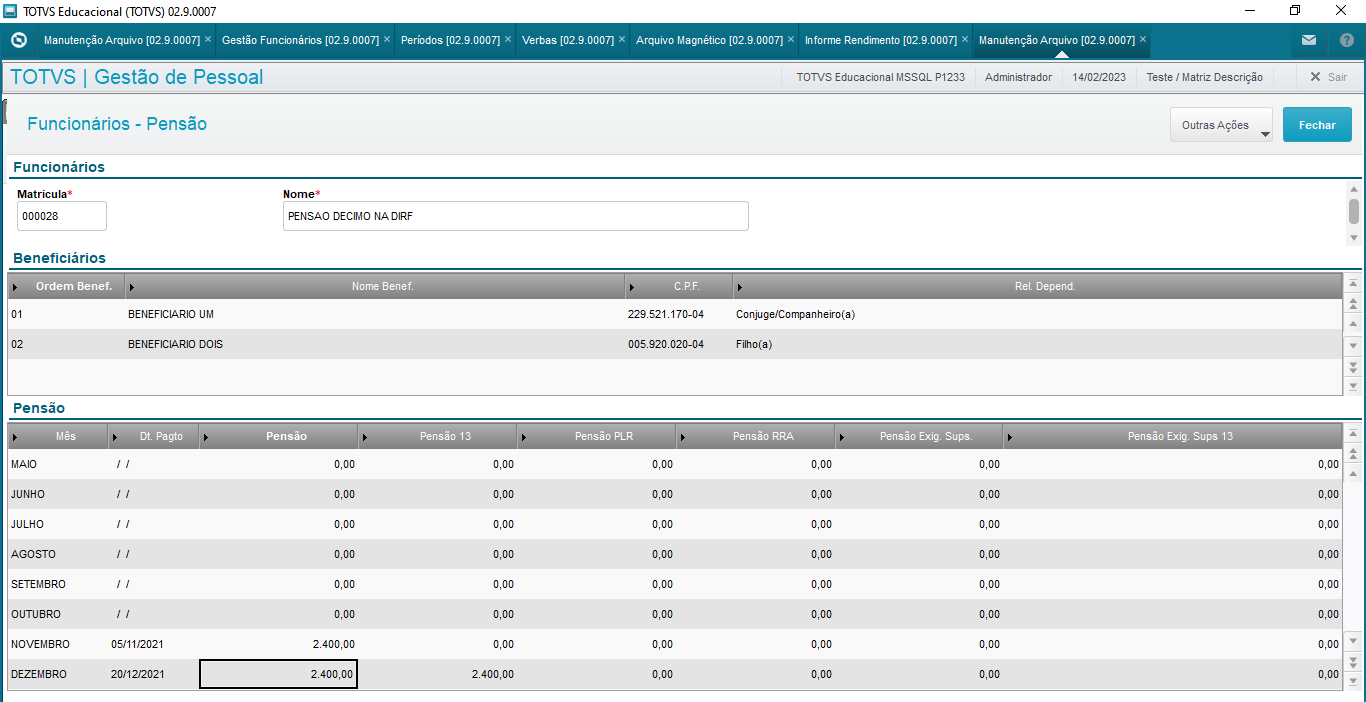Page down in the Pensão grid
The width and height of the screenshot is (1366, 702).
point(1353,661)
